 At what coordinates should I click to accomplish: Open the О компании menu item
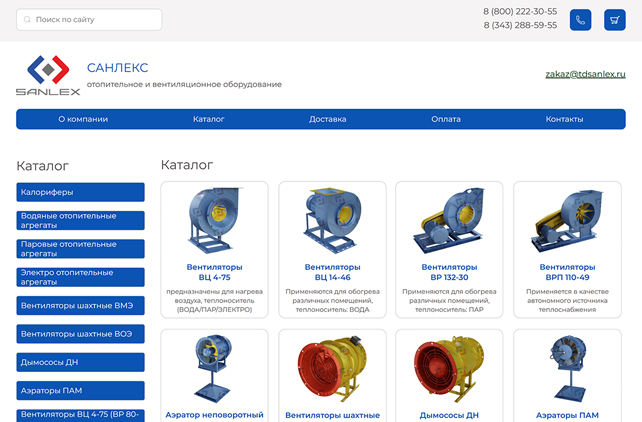point(83,119)
